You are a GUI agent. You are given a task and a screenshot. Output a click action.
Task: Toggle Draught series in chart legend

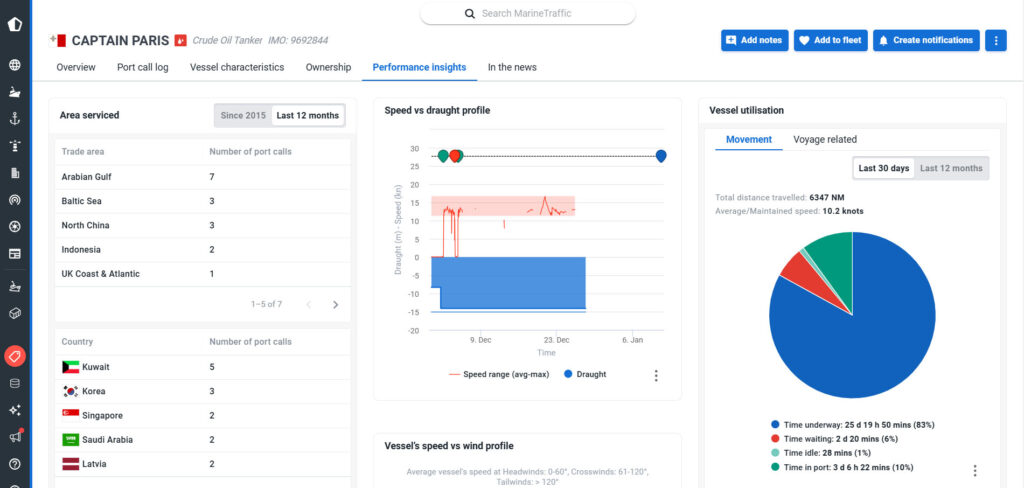click(584, 374)
